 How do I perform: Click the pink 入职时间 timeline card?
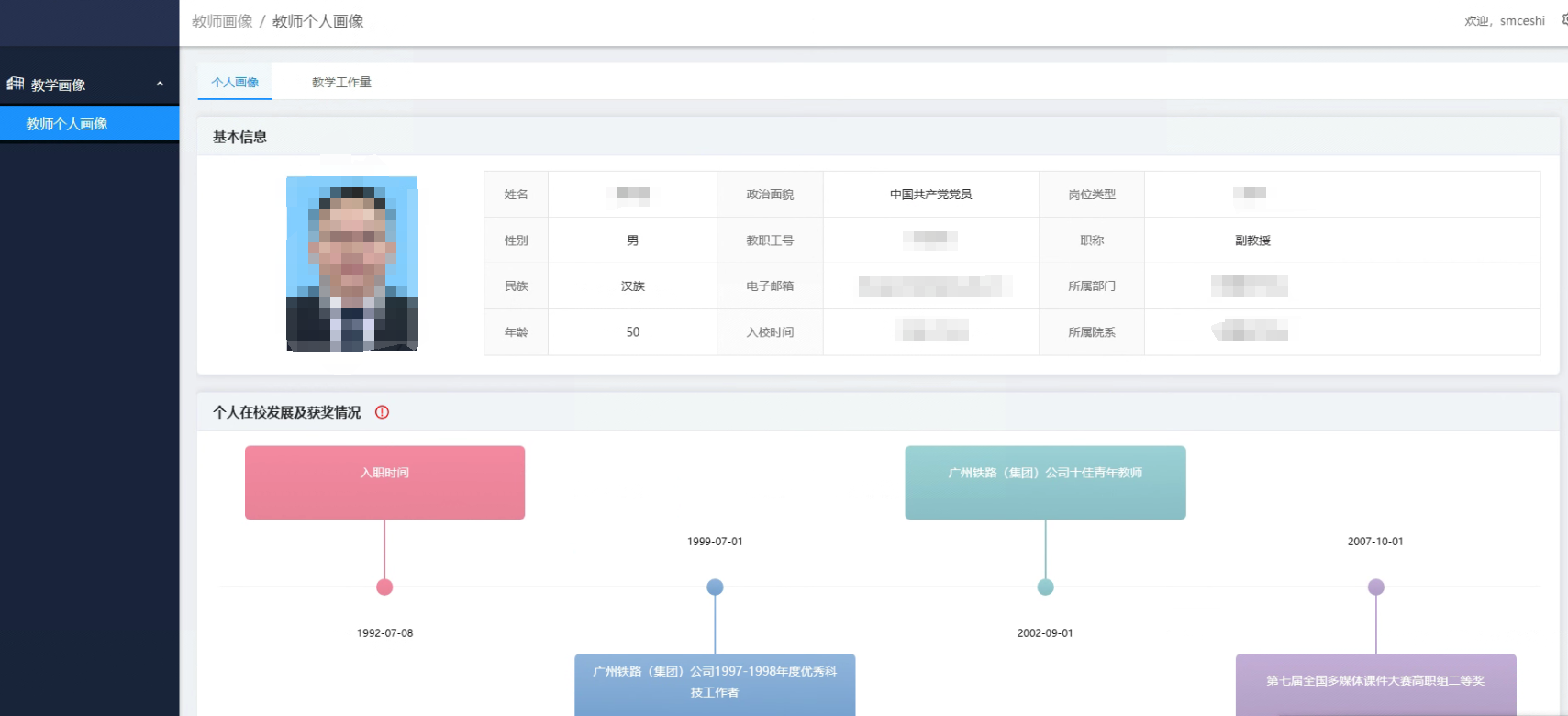click(x=384, y=483)
